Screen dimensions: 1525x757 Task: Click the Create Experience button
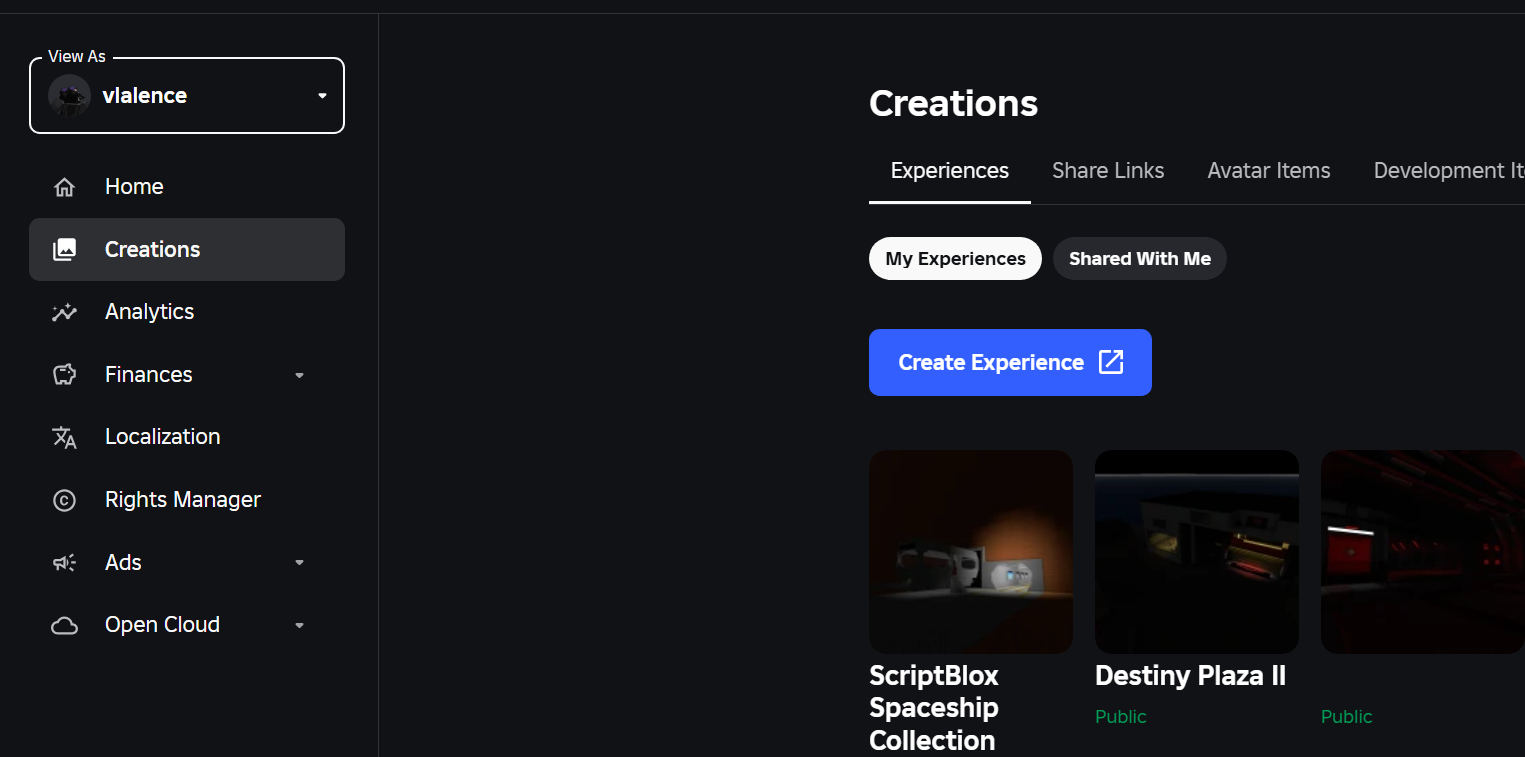pos(1010,362)
